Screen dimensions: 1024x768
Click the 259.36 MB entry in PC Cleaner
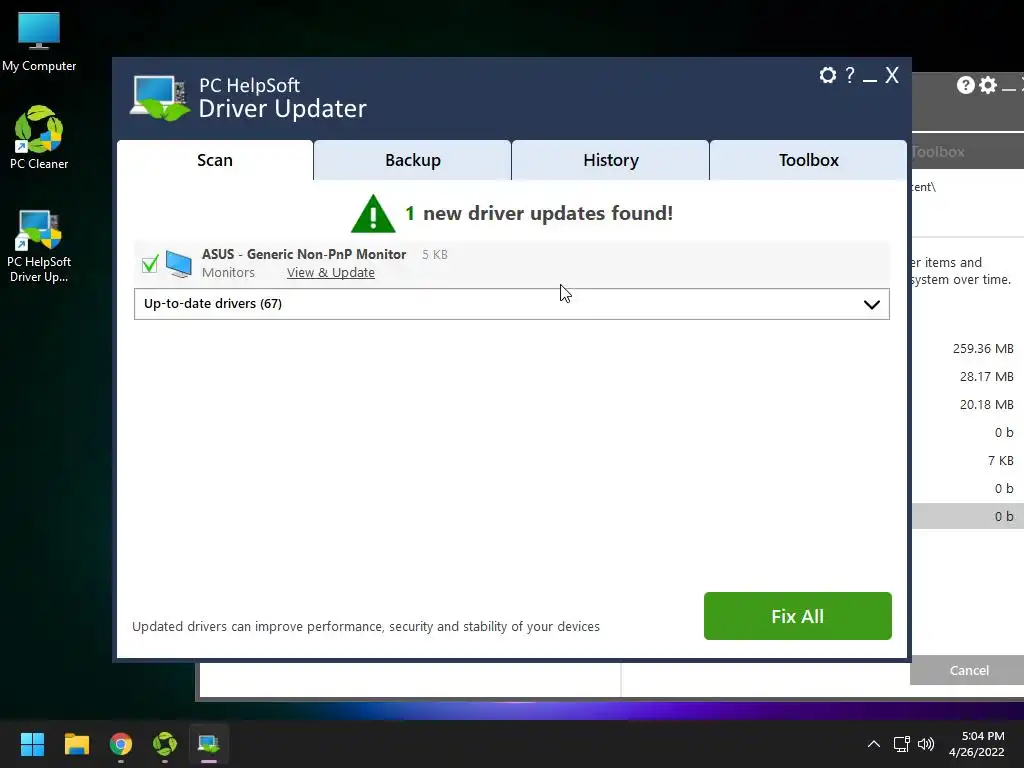(983, 349)
